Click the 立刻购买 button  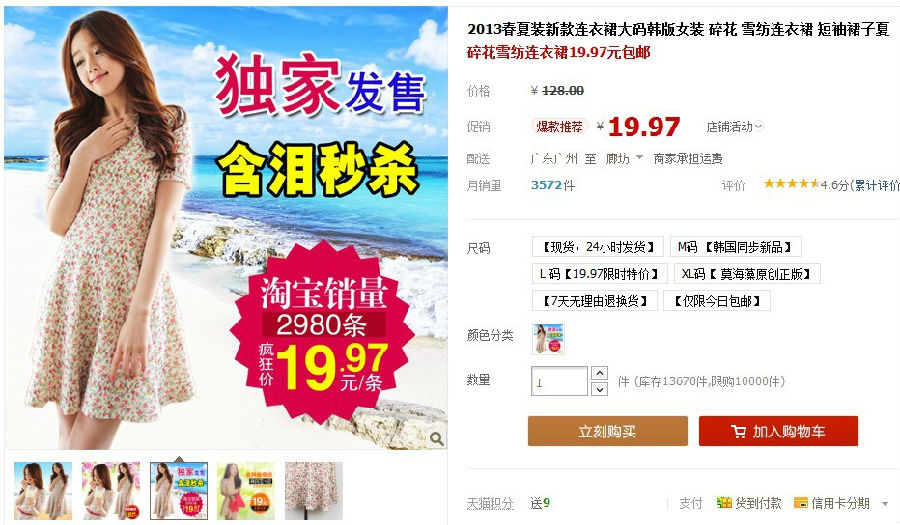(x=607, y=431)
